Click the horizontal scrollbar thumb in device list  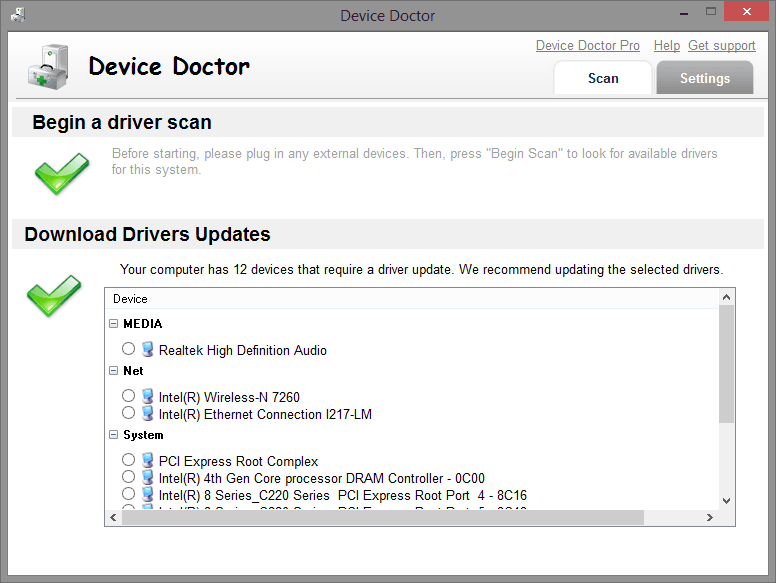coord(383,517)
